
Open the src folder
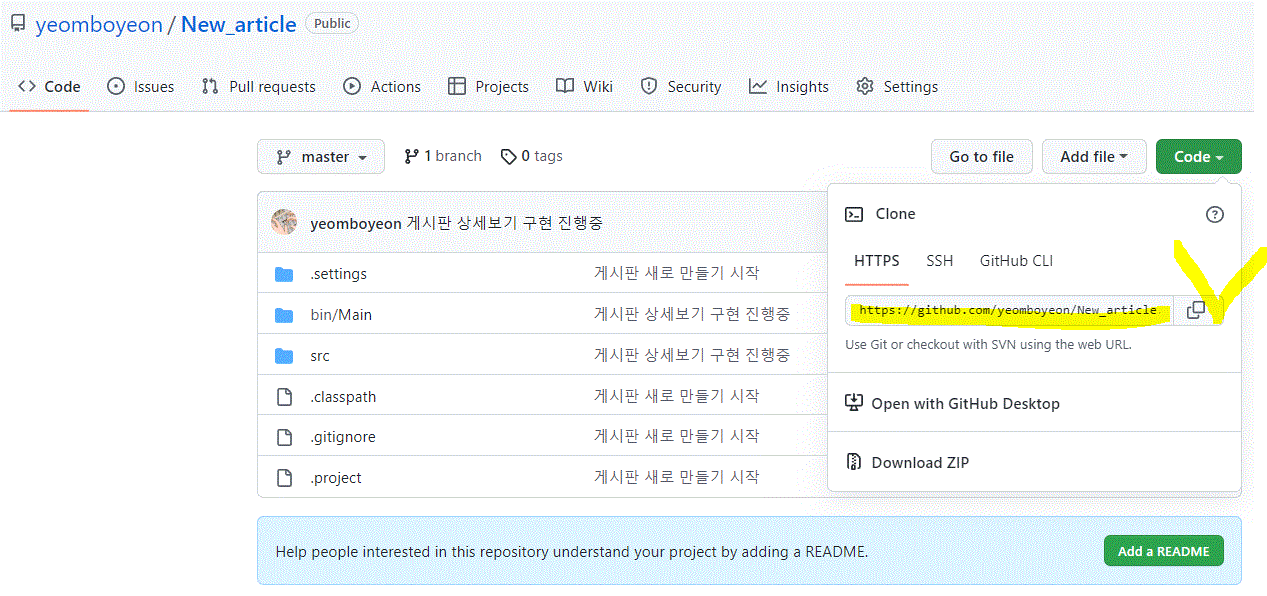320,356
